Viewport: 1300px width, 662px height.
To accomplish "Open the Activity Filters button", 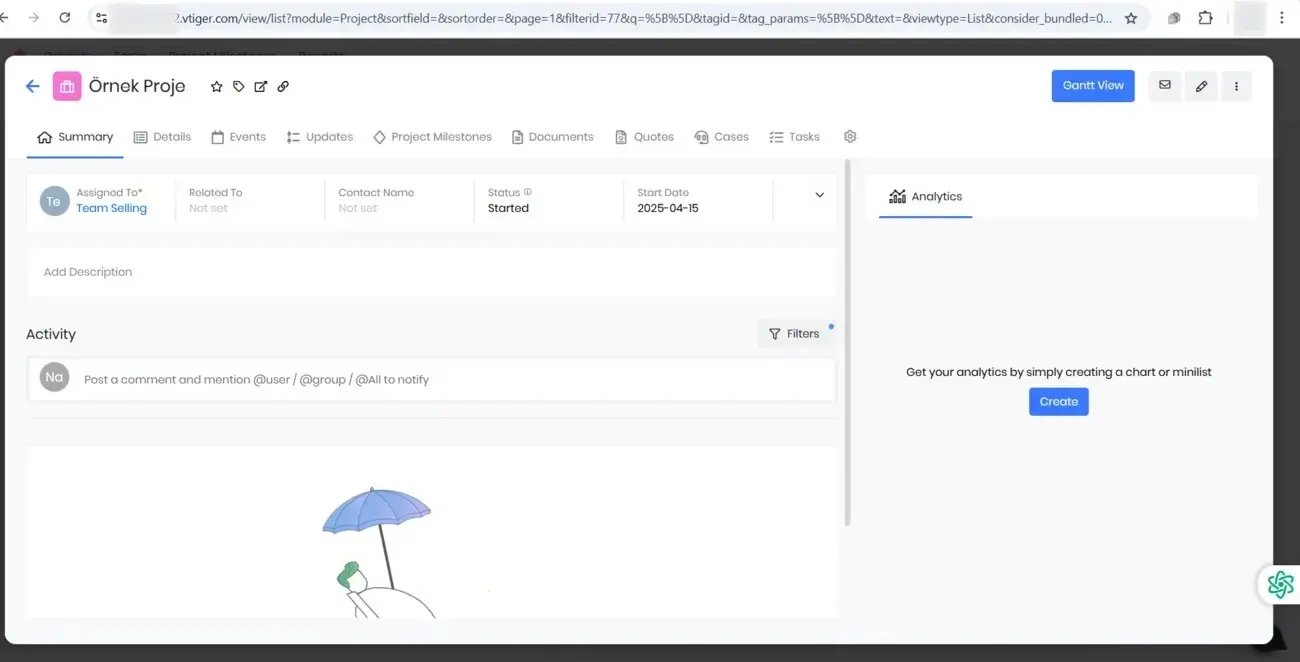I will [794, 334].
